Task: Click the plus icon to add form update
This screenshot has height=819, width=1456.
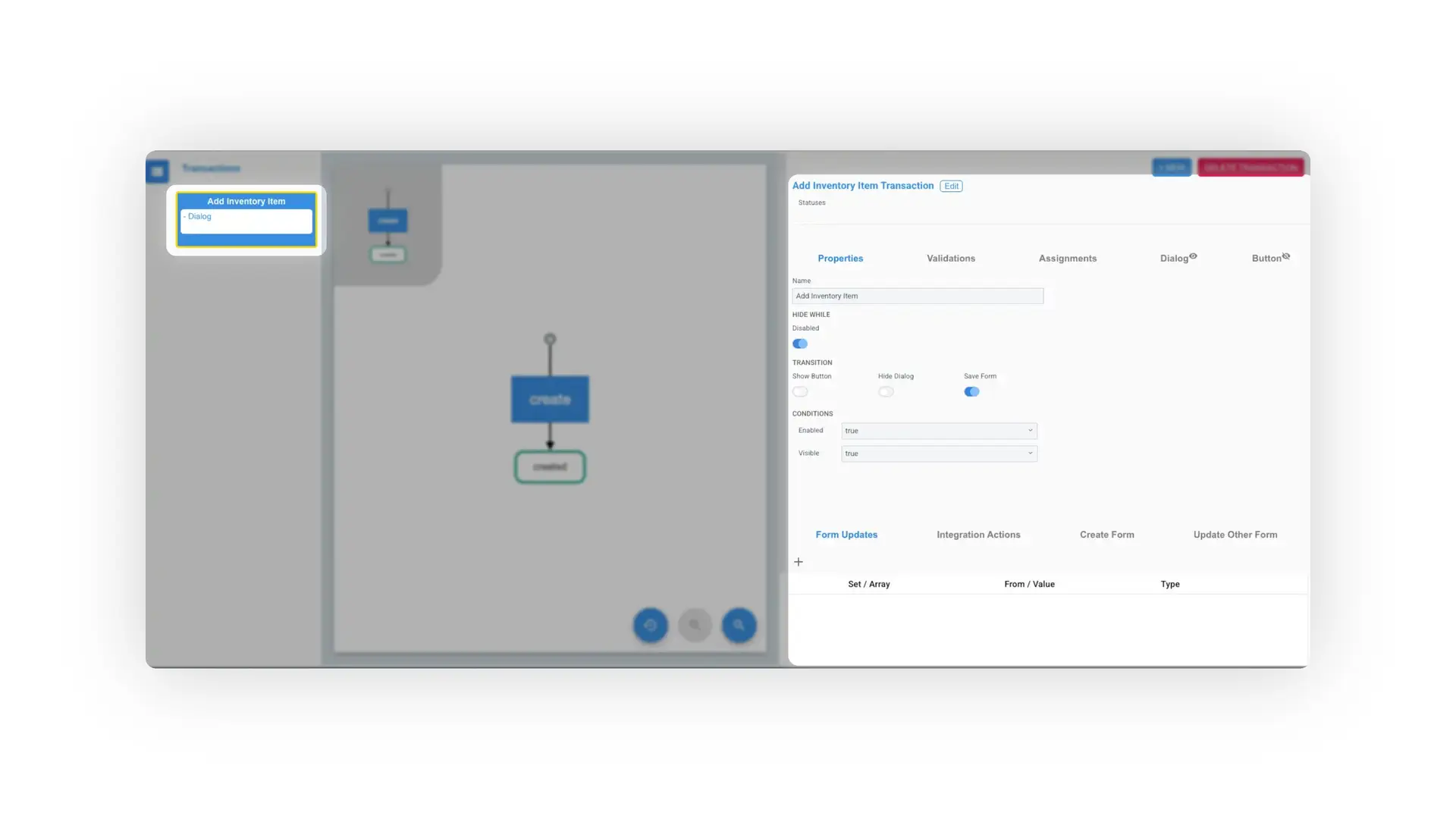Action: [x=798, y=562]
